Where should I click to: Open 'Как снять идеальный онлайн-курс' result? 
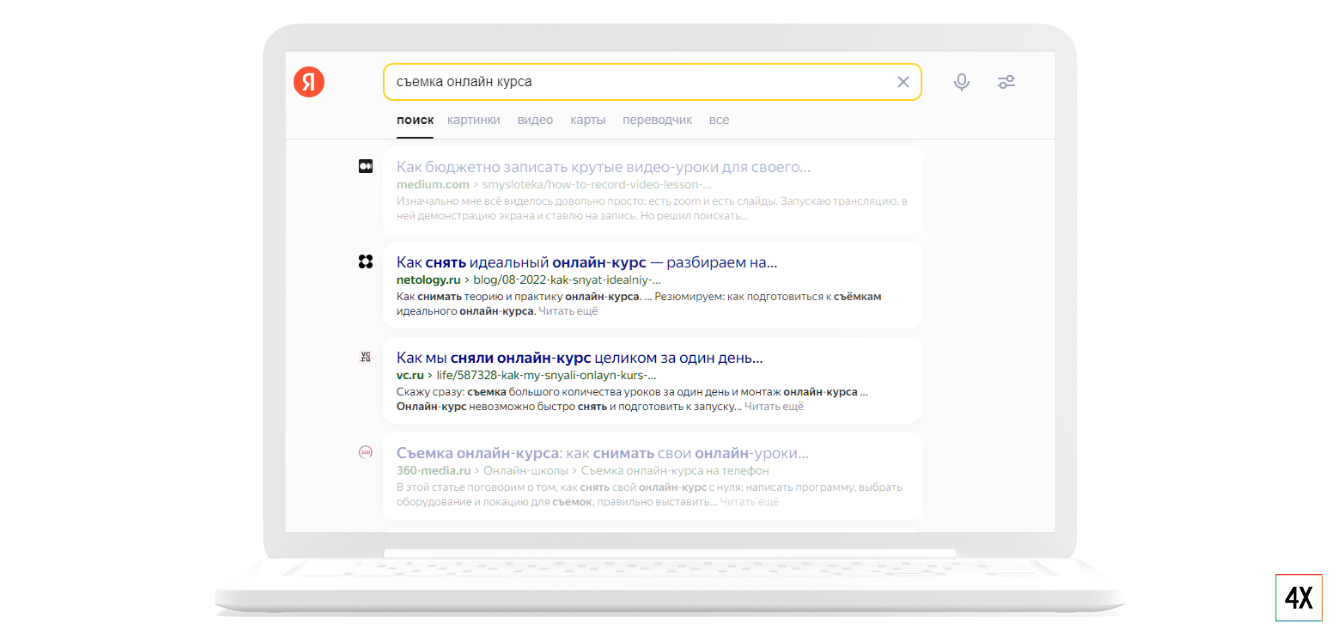(586, 262)
